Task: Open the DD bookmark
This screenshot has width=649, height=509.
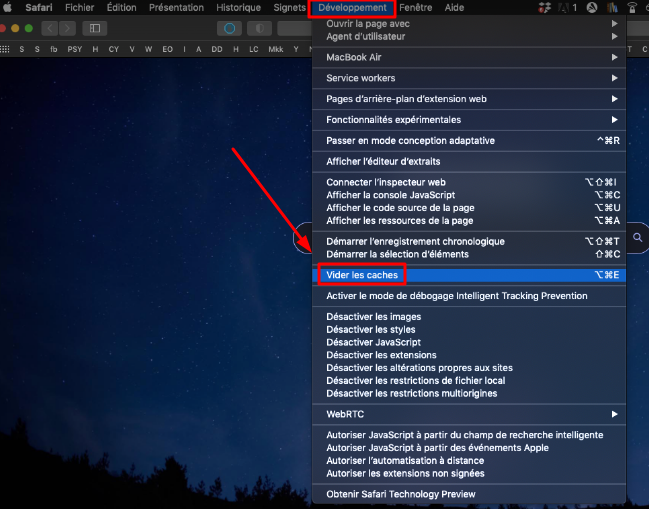Action: pyautogui.click(x=216, y=49)
